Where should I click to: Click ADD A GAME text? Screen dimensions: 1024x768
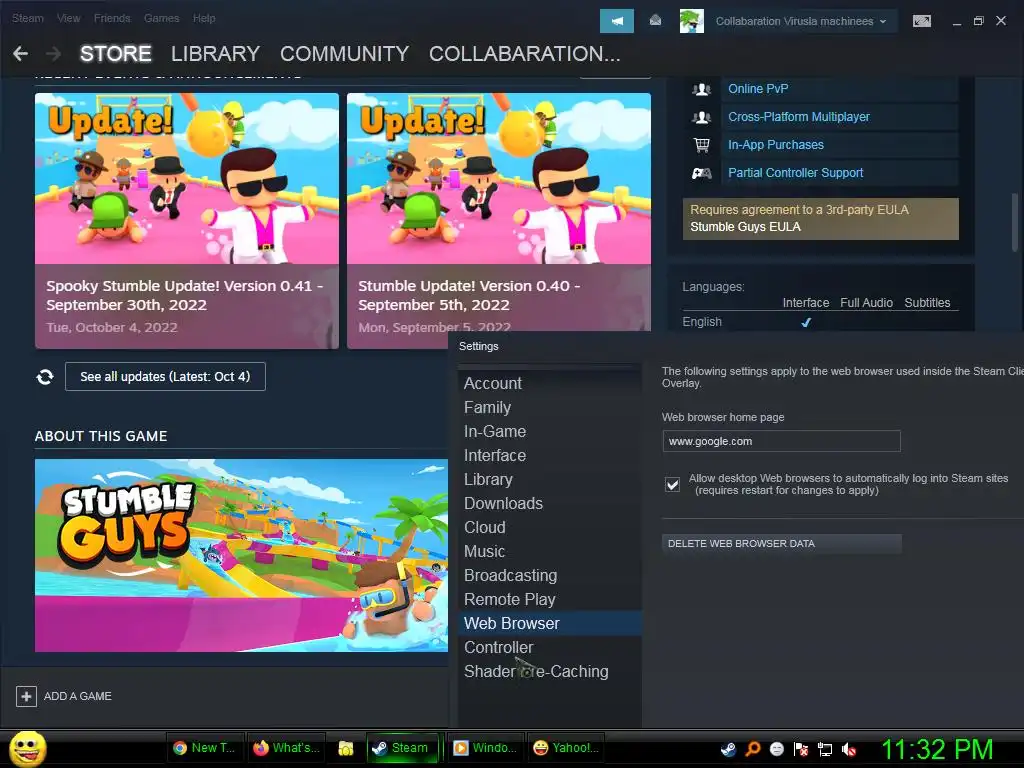78,696
